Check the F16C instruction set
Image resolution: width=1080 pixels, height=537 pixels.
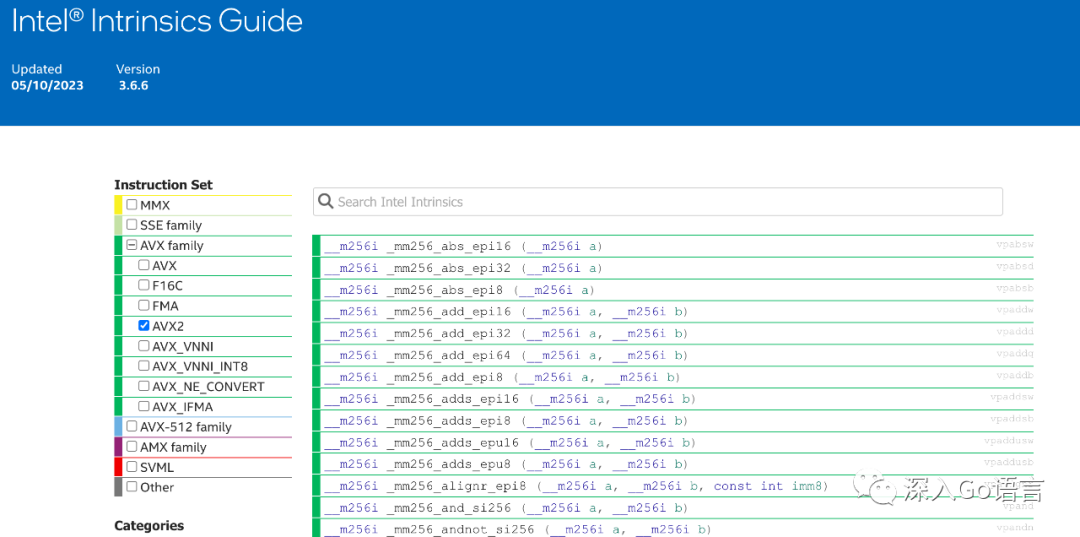tap(144, 284)
